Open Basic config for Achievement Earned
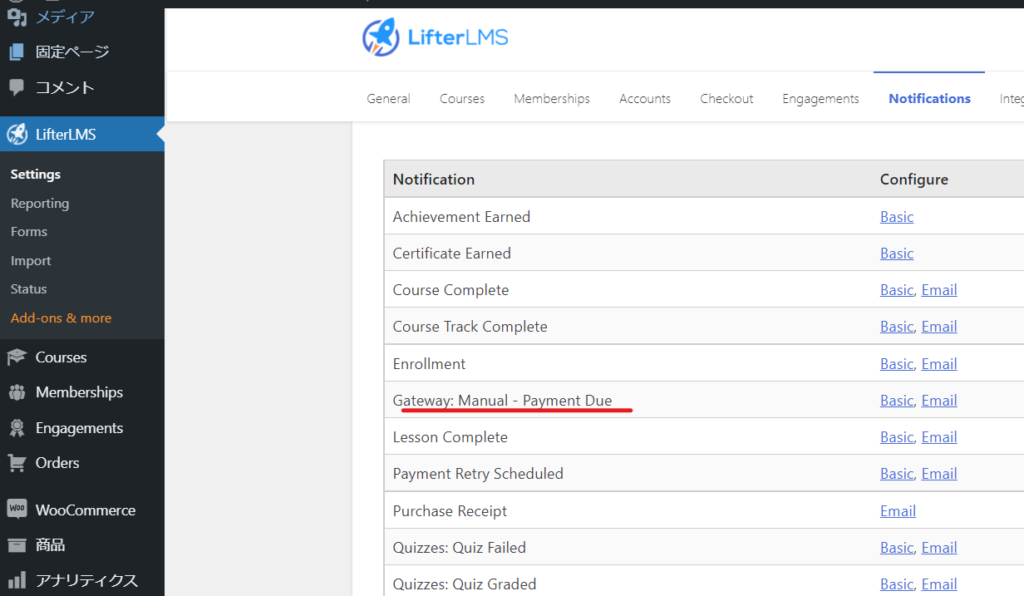1024x596 pixels. 897,217
